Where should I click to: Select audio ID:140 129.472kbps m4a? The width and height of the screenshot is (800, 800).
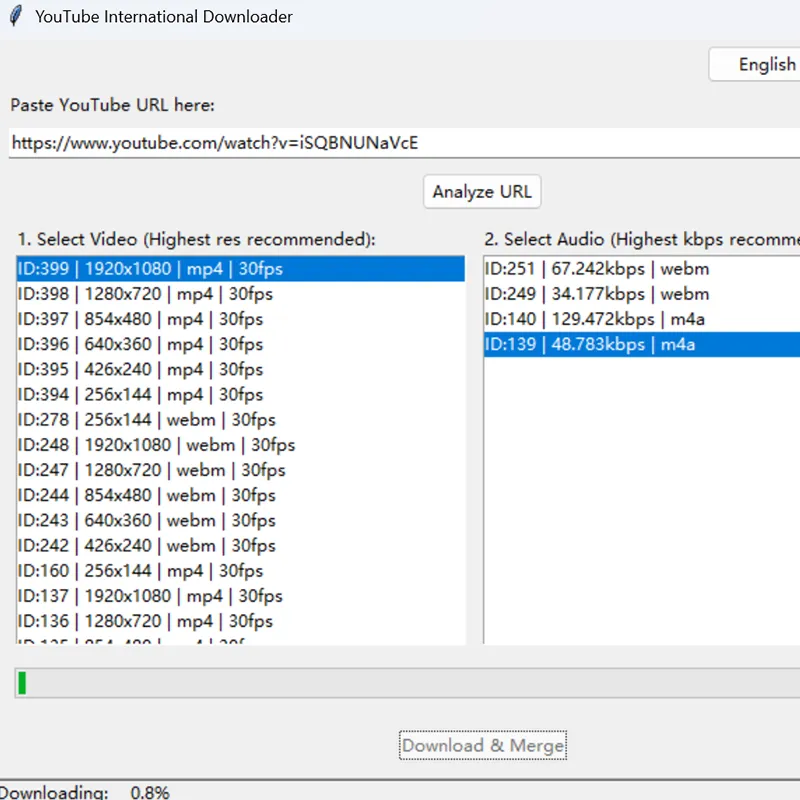[642, 319]
